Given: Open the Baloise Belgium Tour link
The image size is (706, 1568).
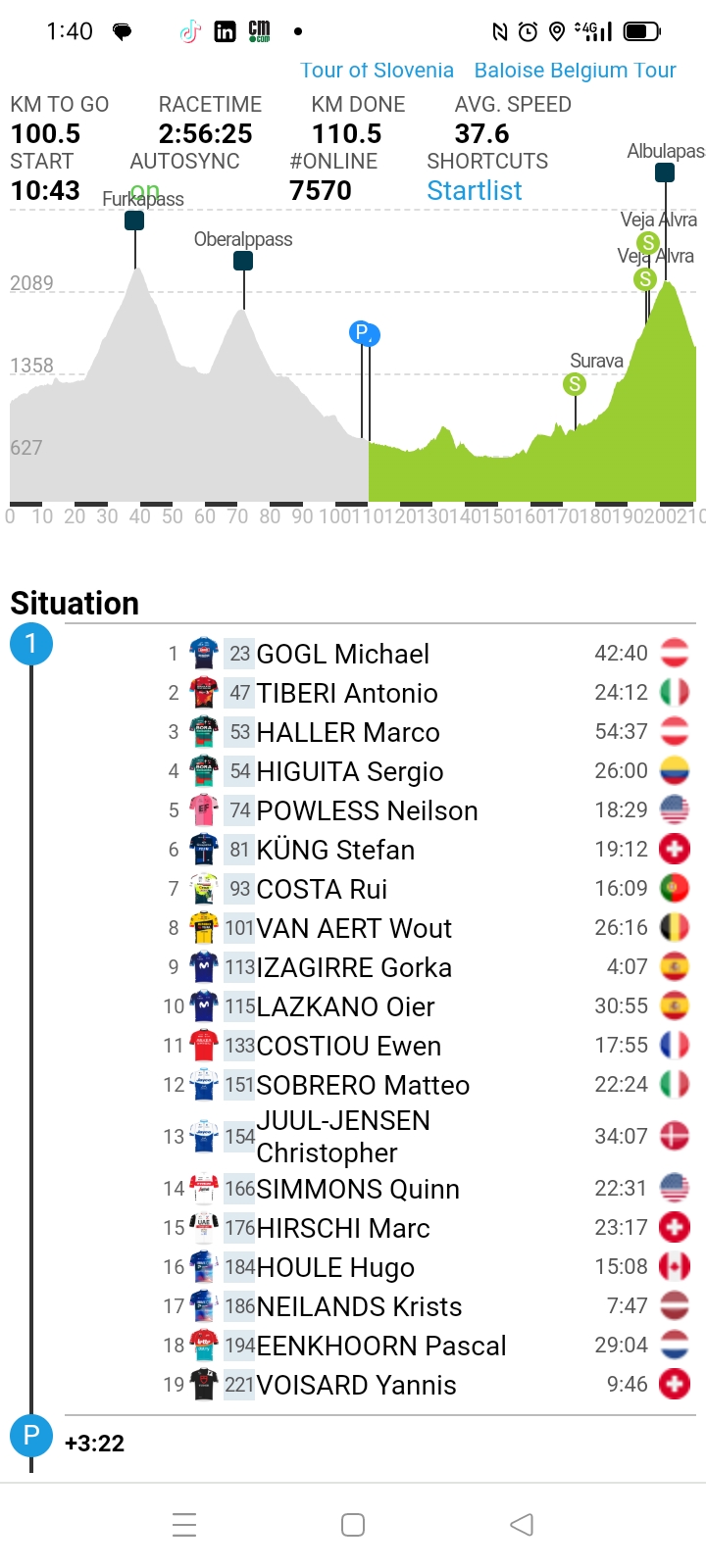Looking at the screenshot, I should coord(576,71).
